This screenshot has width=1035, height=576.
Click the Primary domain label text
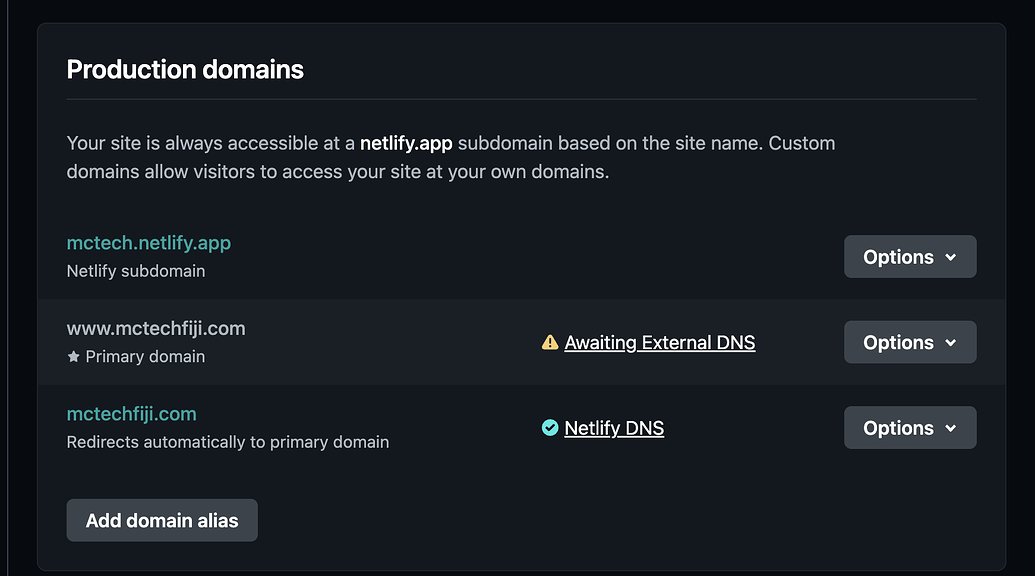(x=145, y=357)
